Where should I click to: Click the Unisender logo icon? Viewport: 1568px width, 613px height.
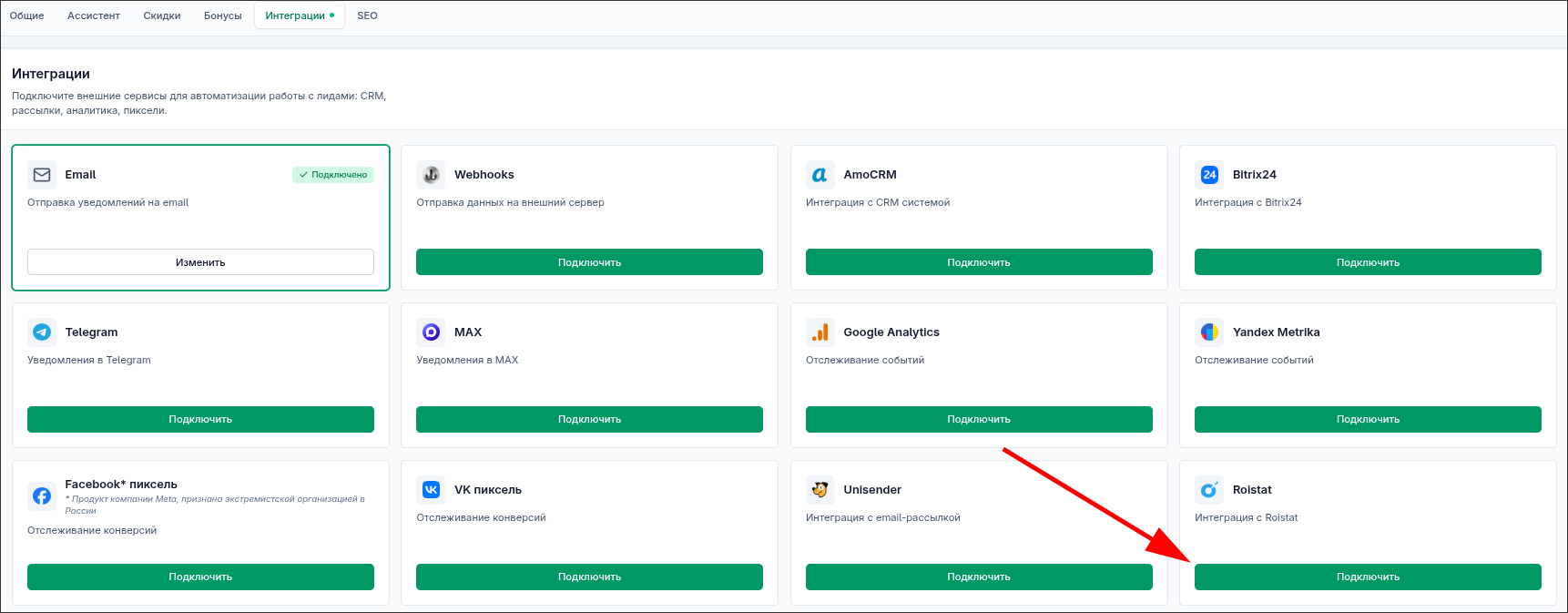click(x=820, y=490)
